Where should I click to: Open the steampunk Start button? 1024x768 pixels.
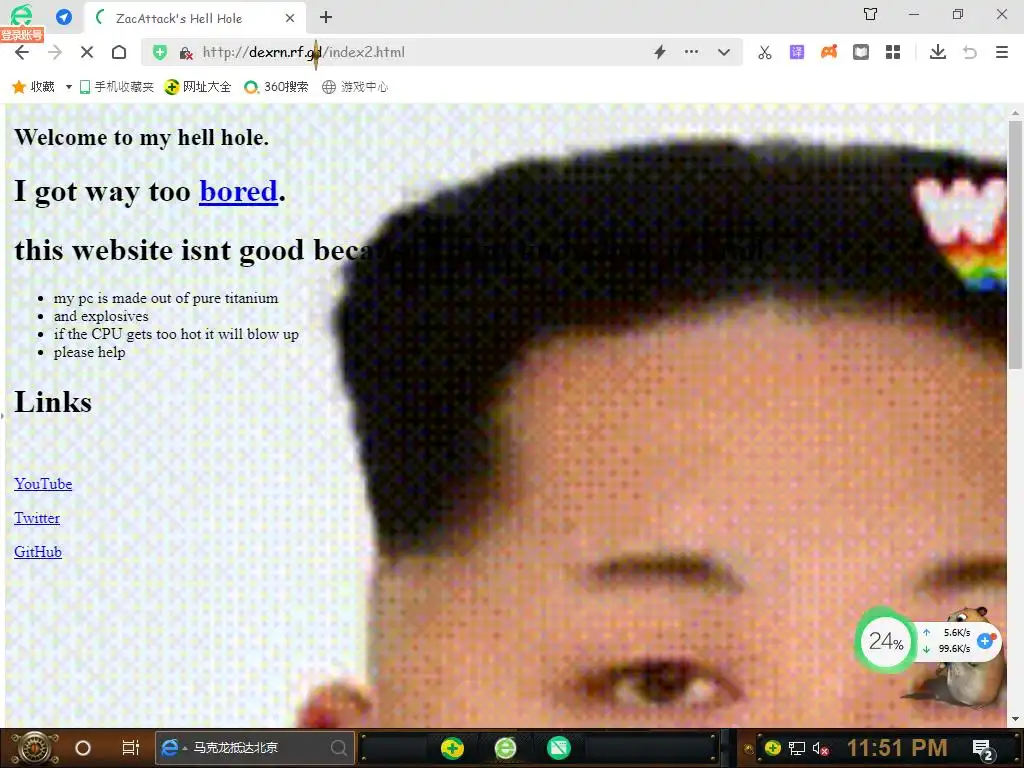click(x=34, y=748)
